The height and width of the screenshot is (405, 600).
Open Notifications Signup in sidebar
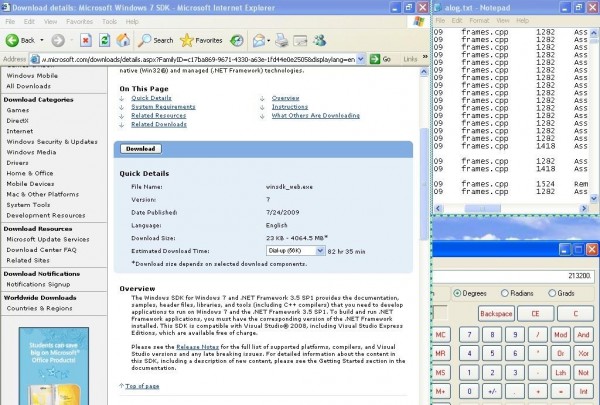pyautogui.click(x=38, y=284)
